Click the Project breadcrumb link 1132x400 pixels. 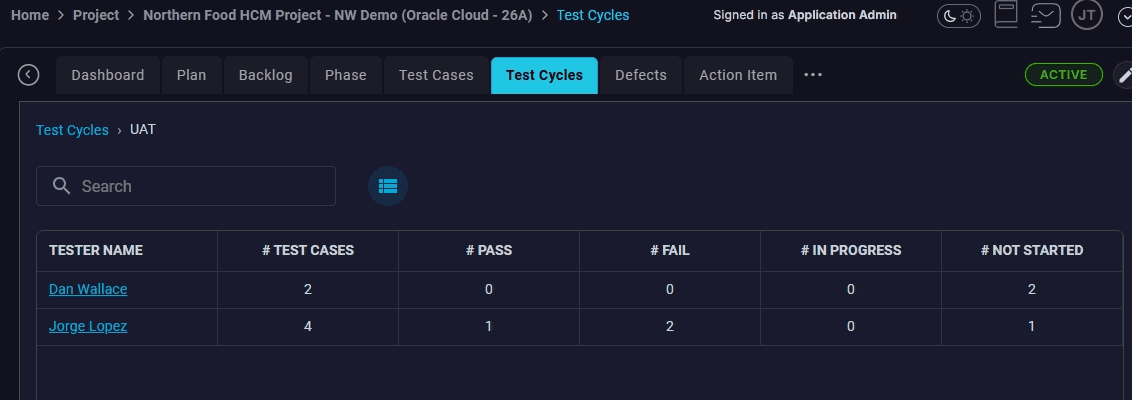point(96,15)
